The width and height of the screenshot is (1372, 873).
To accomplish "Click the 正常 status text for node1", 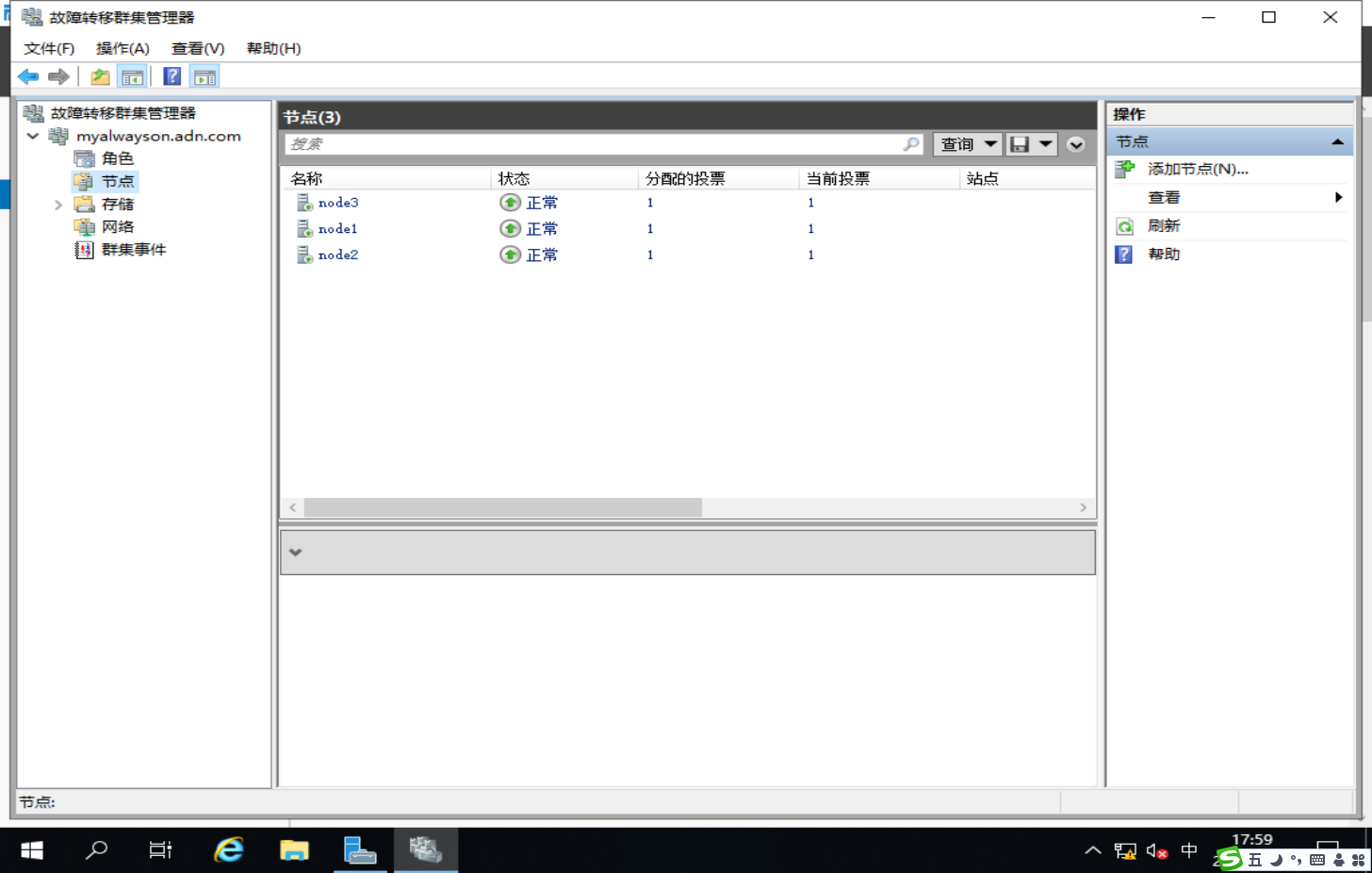I will click(x=542, y=228).
